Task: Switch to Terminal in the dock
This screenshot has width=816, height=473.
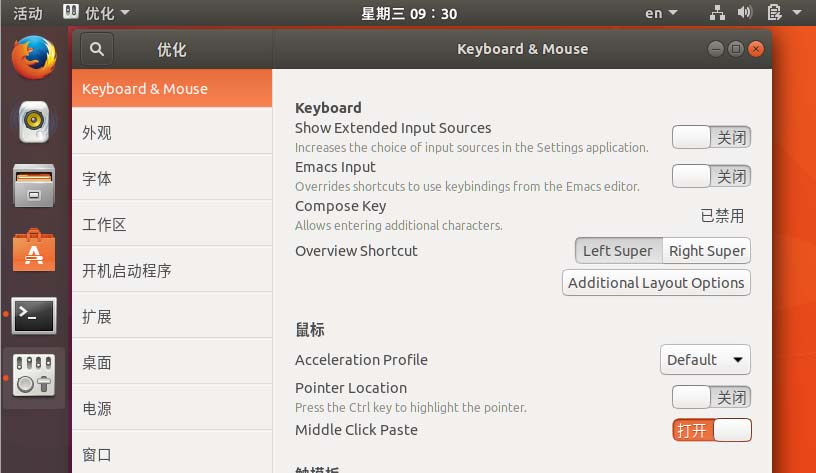Action: [x=34, y=315]
